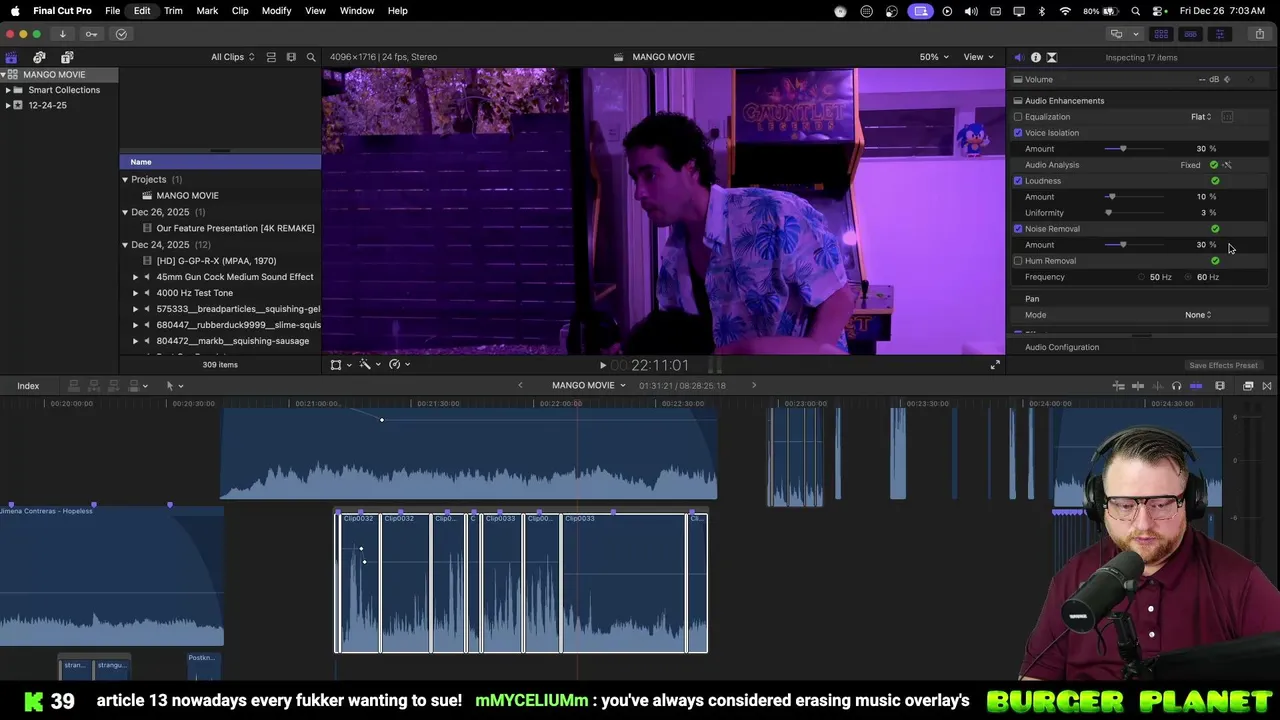Open the Trim menu
The width and height of the screenshot is (1280, 720).
[x=173, y=11]
